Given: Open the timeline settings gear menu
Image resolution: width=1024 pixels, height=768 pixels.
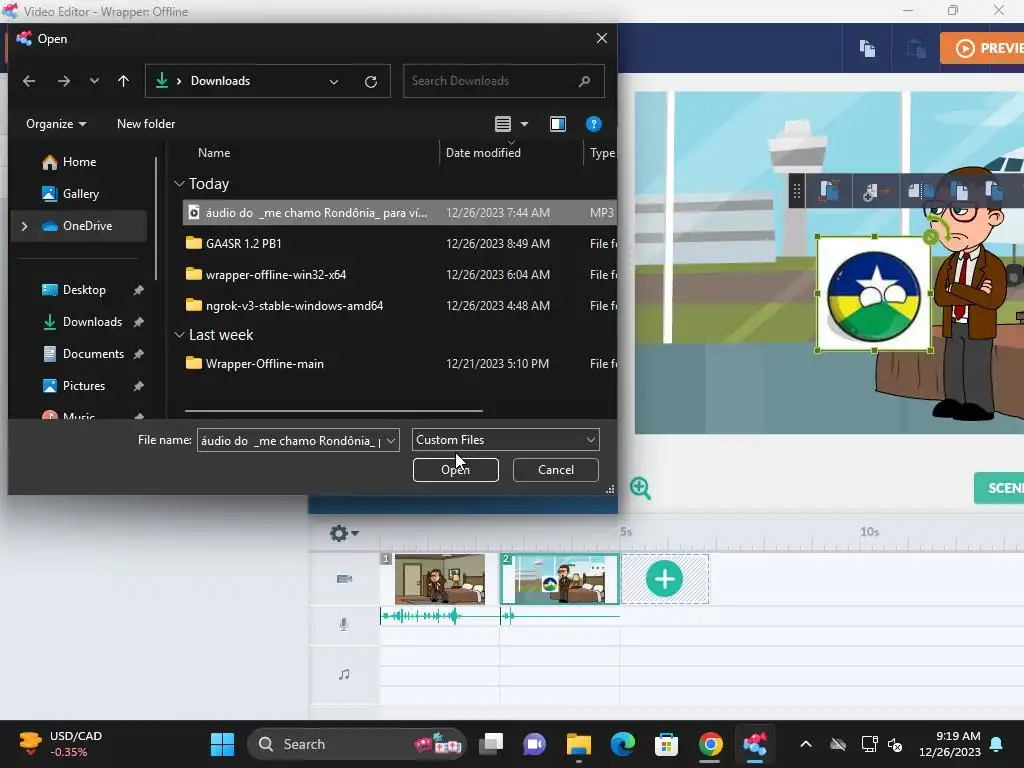Looking at the screenshot, I should (344, 534).
